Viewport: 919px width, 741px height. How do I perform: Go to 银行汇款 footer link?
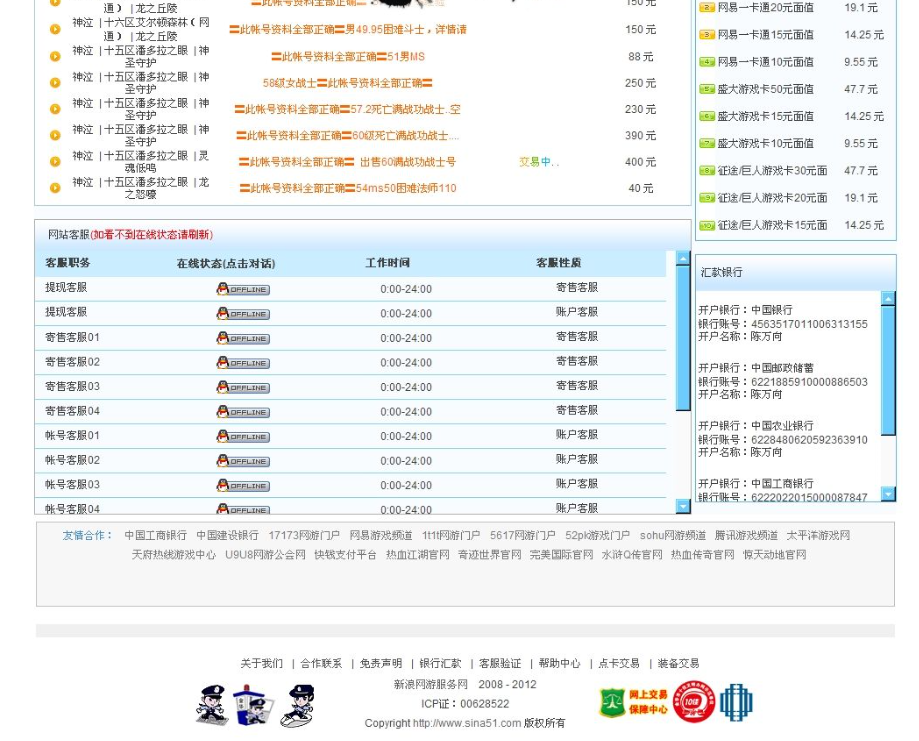click(440, 663)
